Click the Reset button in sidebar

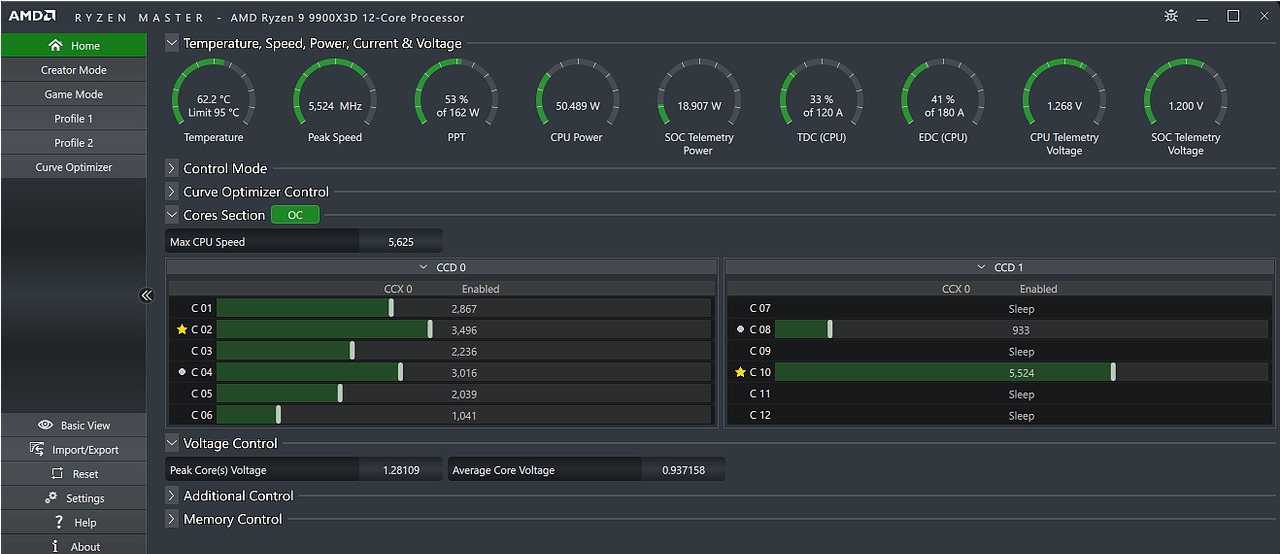click(x=73, y=474)
